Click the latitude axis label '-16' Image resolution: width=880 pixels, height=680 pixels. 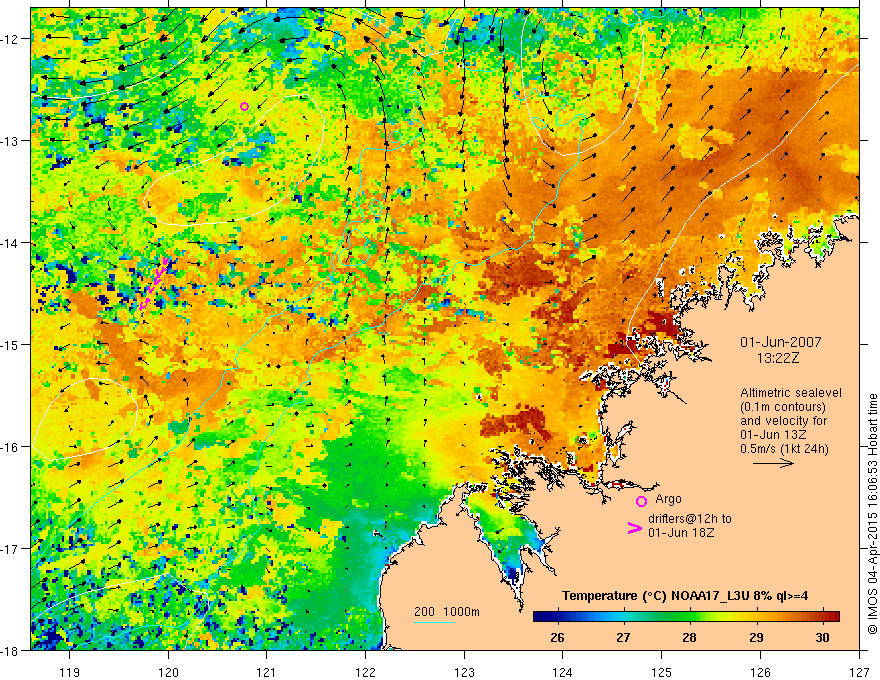pos(10,447)
